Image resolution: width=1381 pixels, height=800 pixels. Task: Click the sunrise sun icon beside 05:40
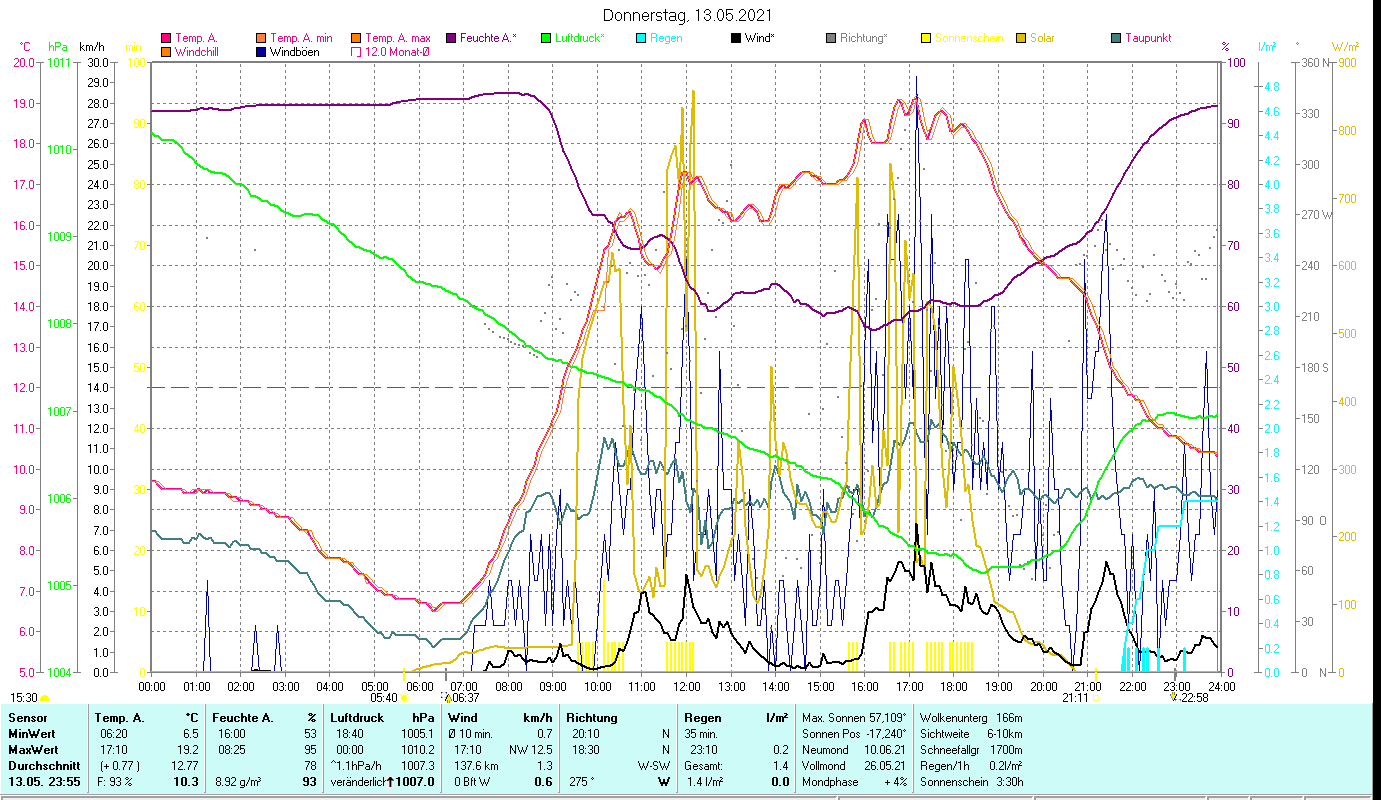tap(405, 698)
